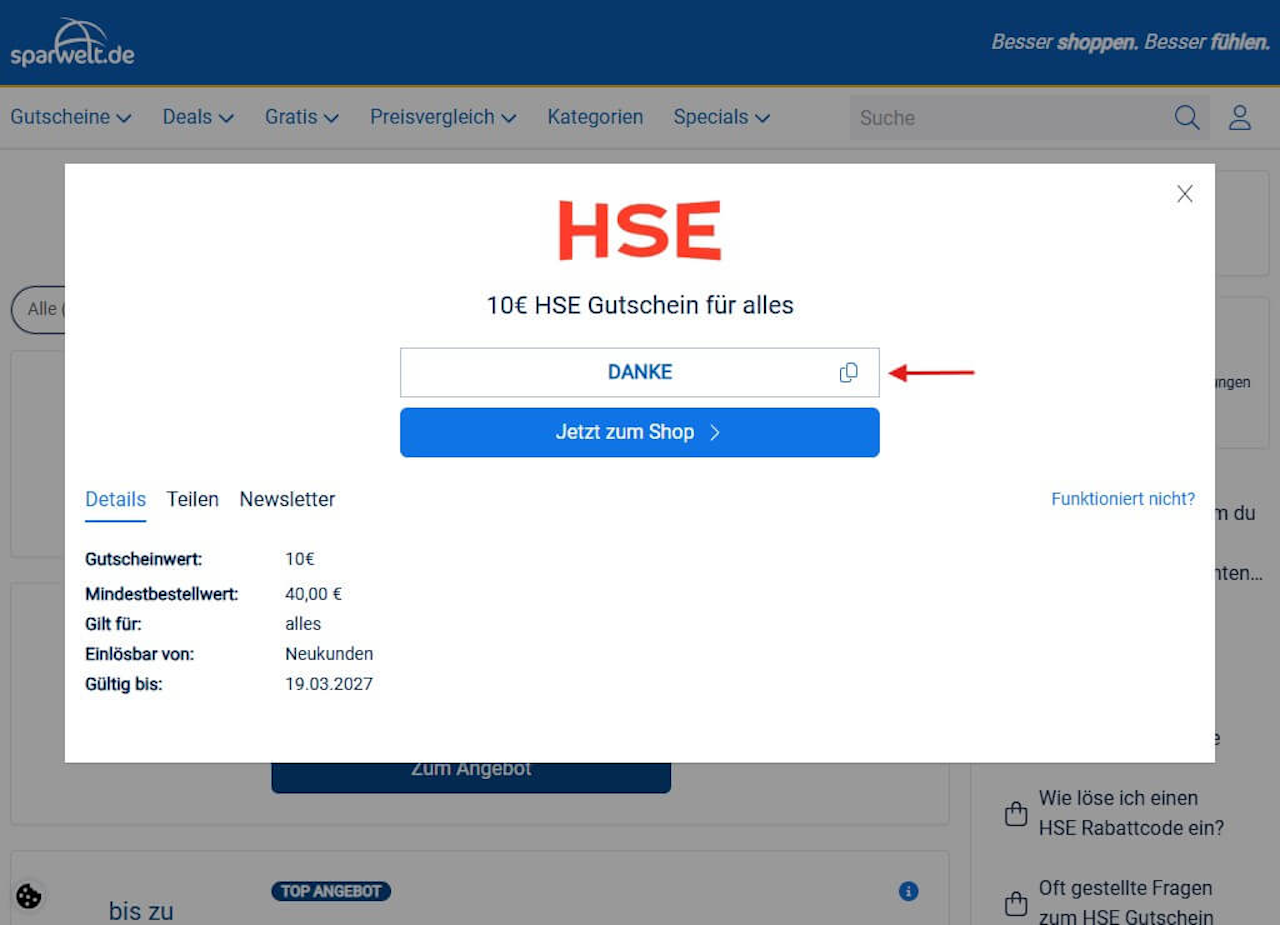
Task: Select the 'Alle' filter pill
Action: click(x=38, y=309)
